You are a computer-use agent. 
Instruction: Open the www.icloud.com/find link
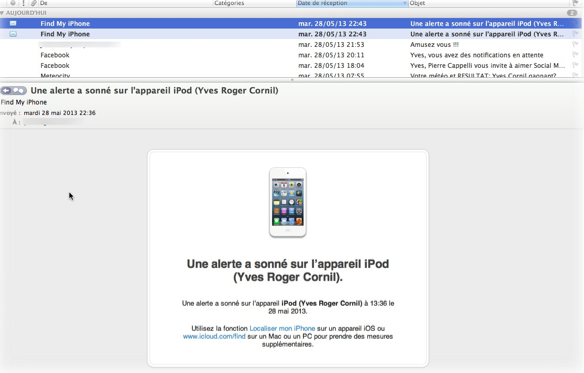[x=214, y=336]
